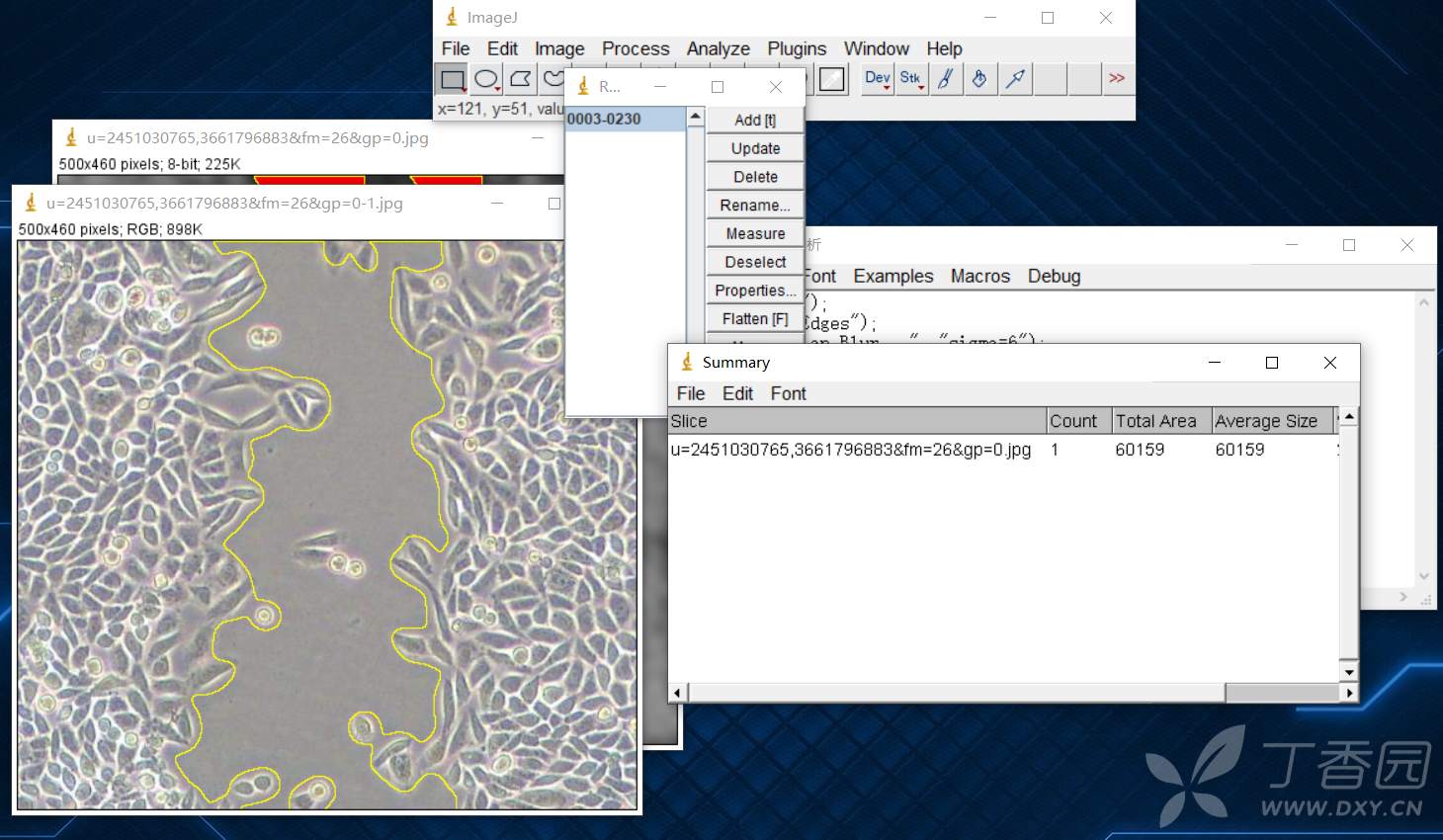1443x840 pixels.
Task: Click Summary vertical scrollbar up arrow
Action: (x=1349, y=417)
